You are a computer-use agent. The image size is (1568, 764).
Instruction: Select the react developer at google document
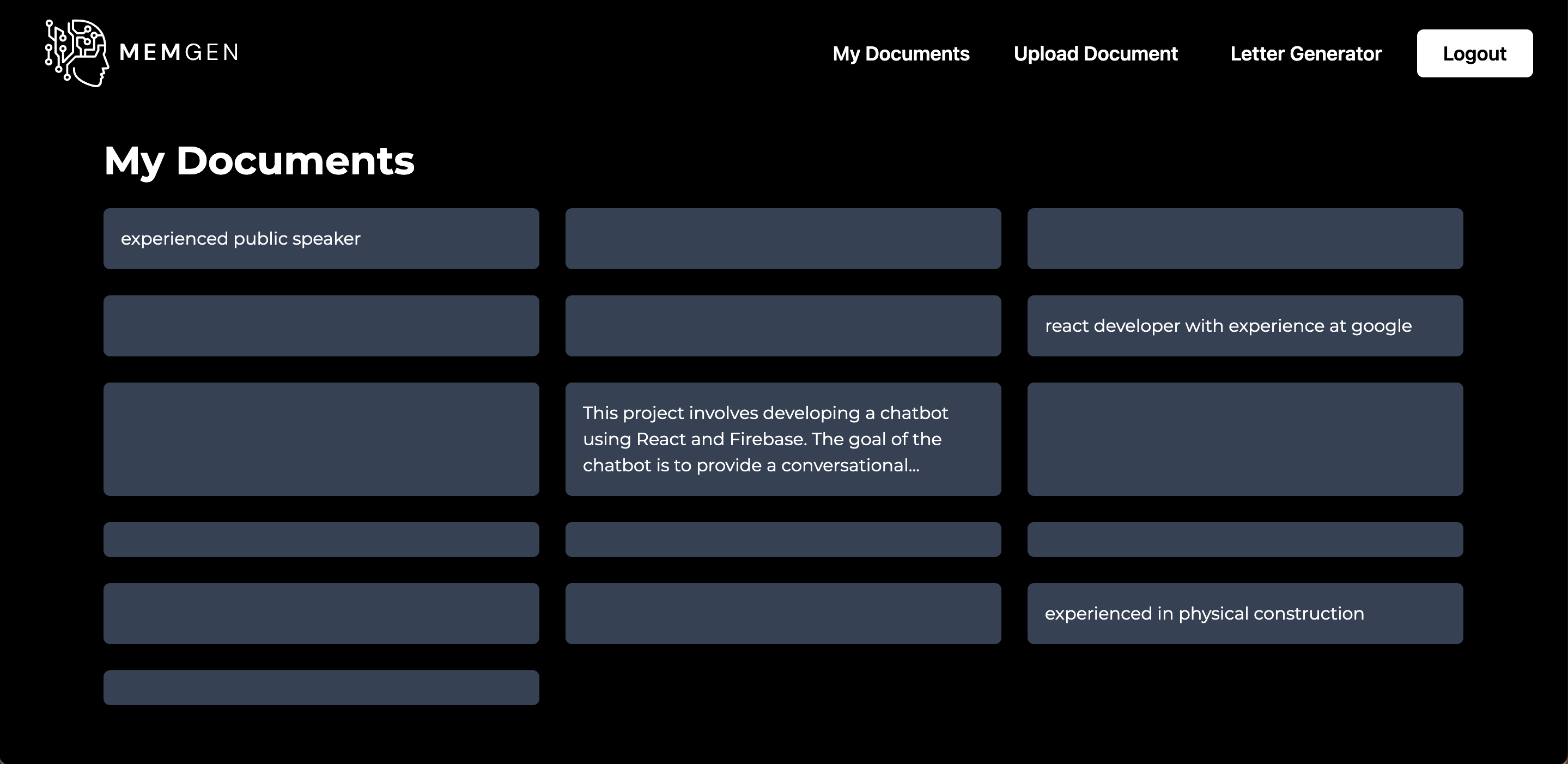[1245, 326]
